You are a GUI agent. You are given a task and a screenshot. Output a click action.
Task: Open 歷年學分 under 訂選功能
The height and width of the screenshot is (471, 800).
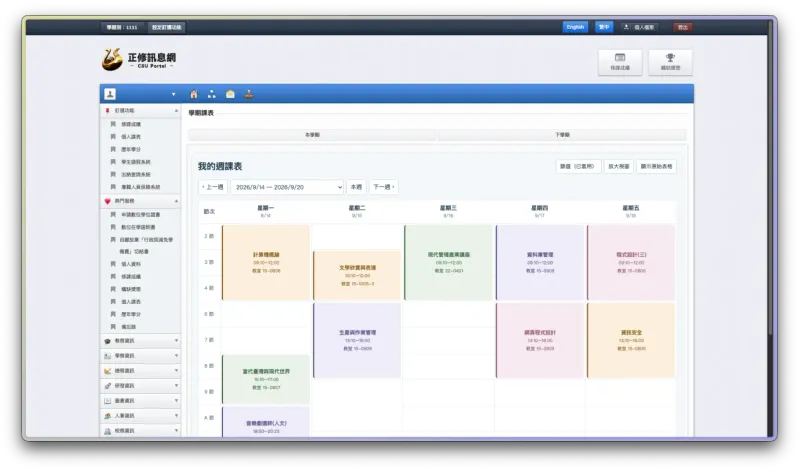[131, 150]
